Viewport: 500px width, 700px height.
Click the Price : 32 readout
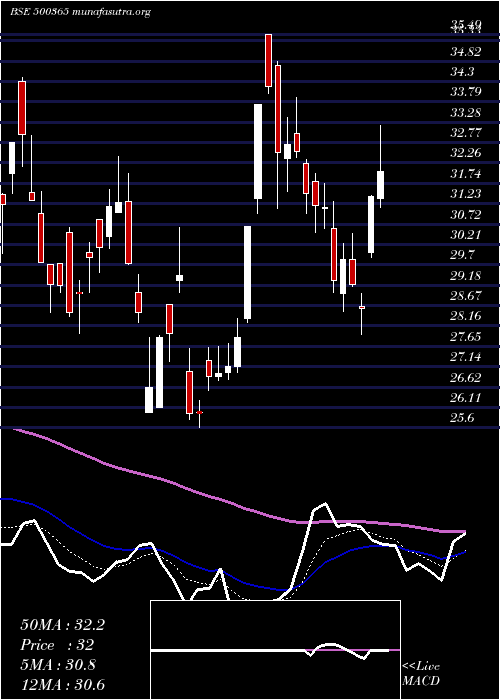(x=57, y=645)
